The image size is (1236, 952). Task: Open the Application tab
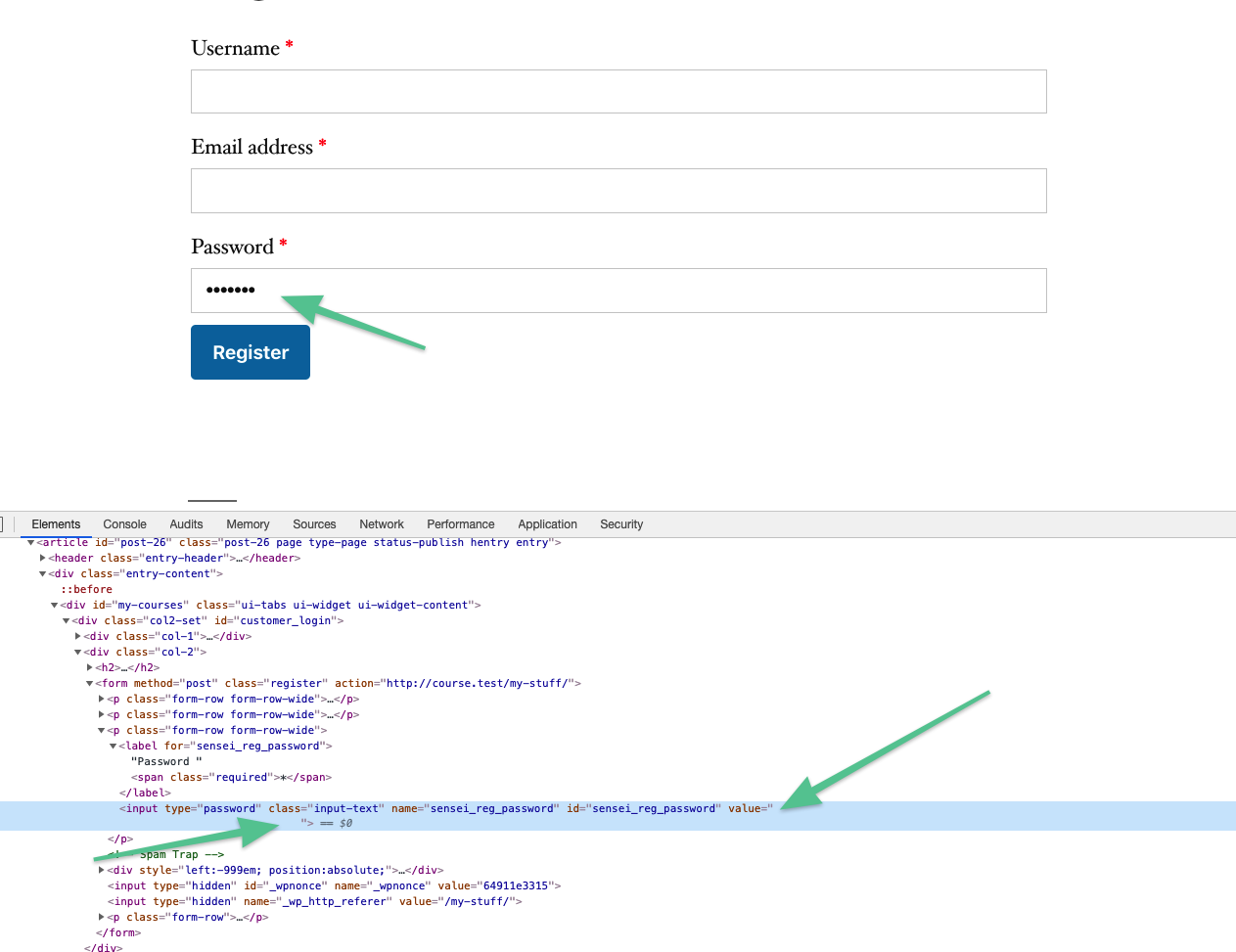[547, 524]
